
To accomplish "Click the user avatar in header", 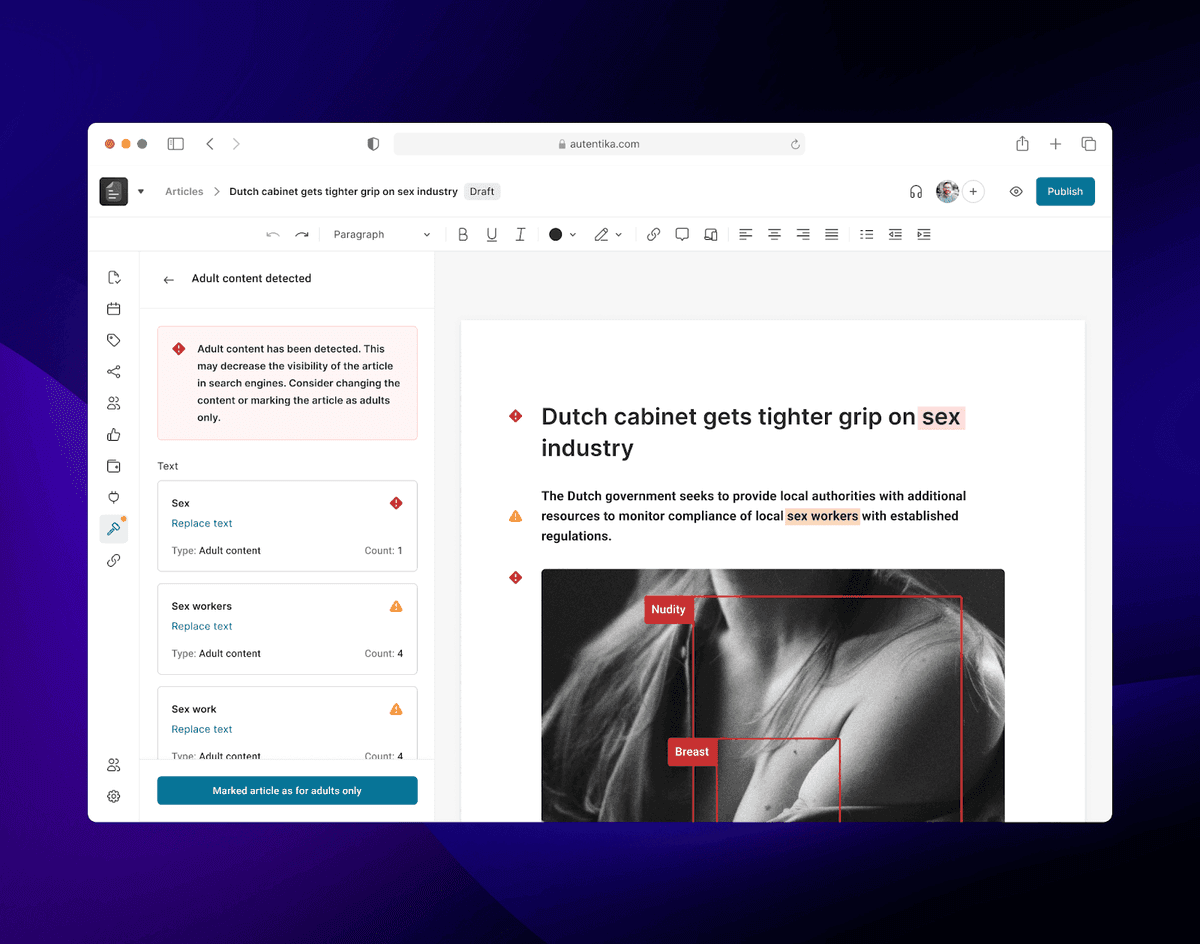I will point(947,192).
